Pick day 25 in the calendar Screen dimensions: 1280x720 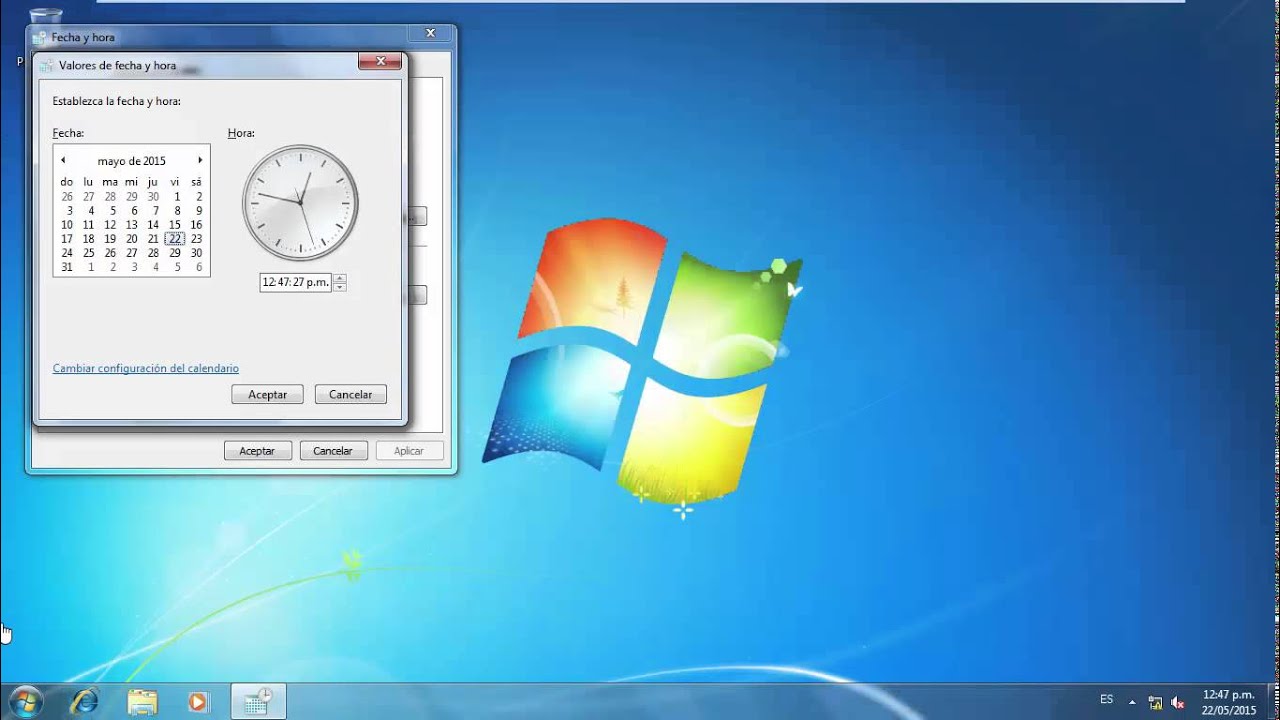coord(88,253)
